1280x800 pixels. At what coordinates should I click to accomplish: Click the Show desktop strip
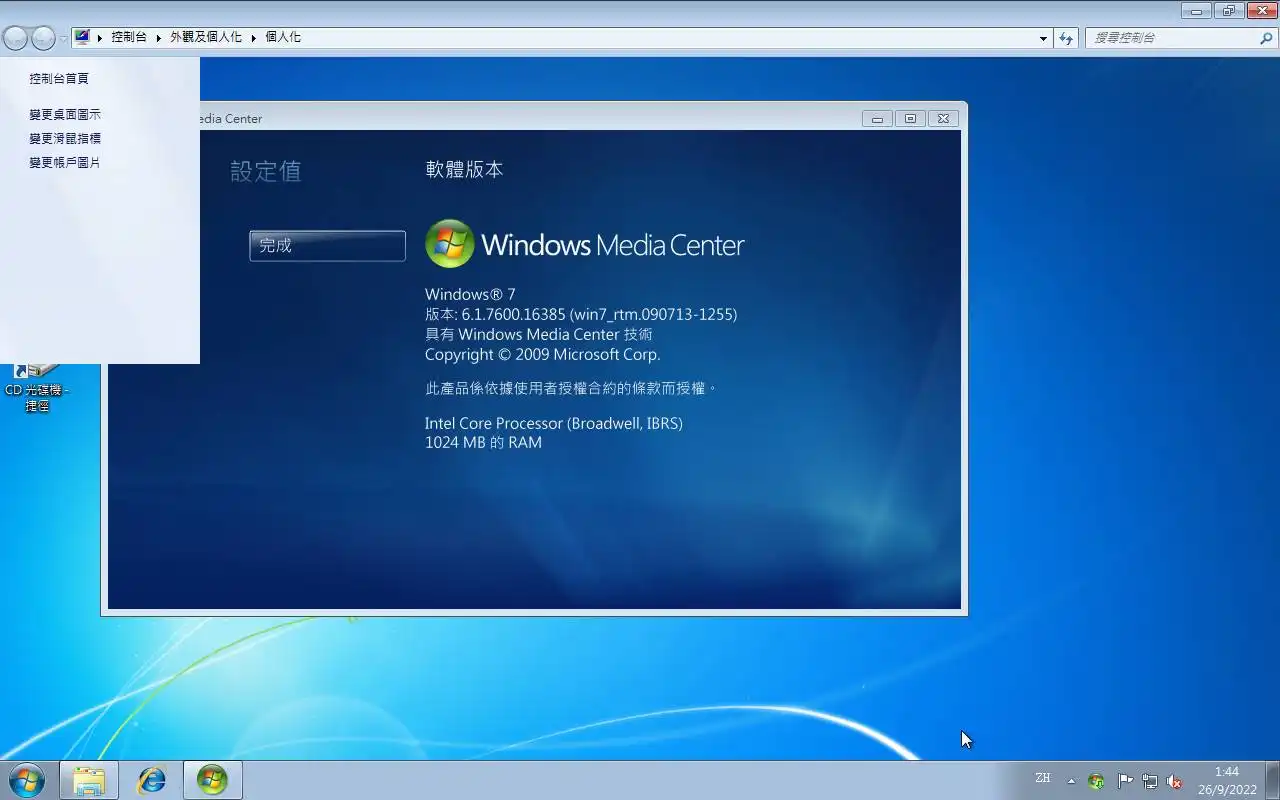point(1272,780)
